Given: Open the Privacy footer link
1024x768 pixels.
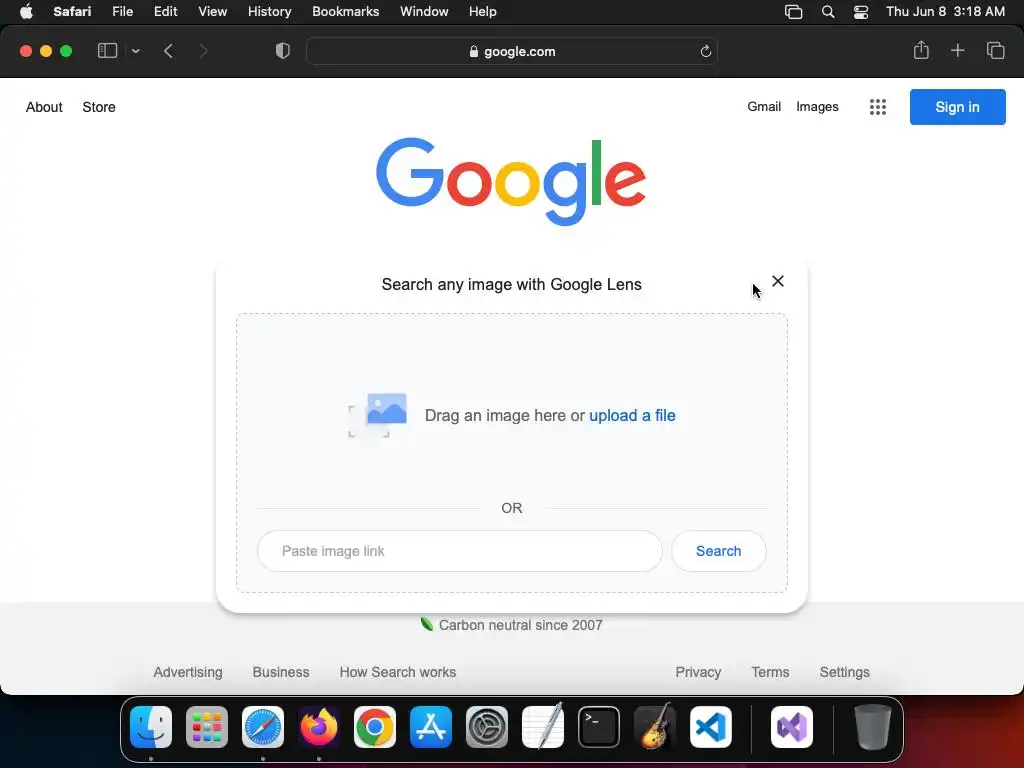Looking at the screenshot, I should coord(698,672).
